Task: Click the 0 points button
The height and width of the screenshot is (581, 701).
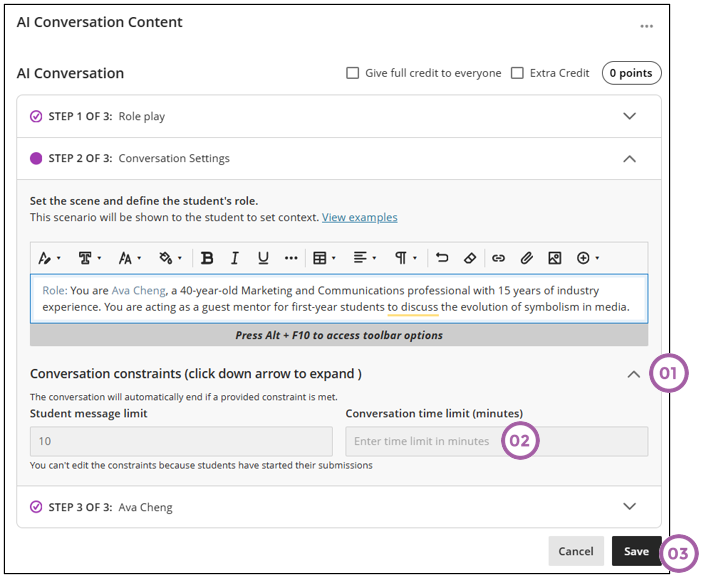Action: 631,73
